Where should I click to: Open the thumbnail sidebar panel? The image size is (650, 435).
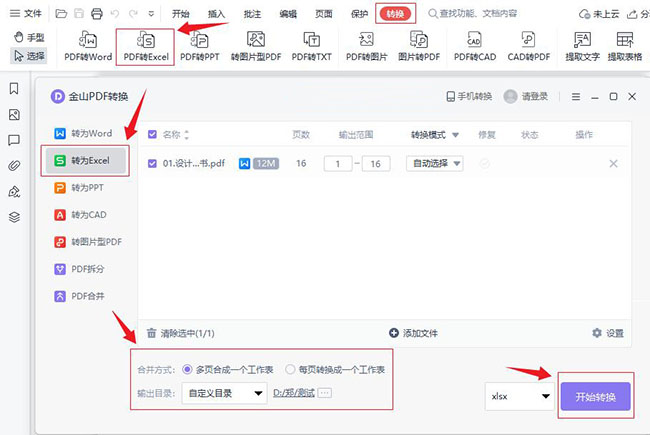point(14,114)
